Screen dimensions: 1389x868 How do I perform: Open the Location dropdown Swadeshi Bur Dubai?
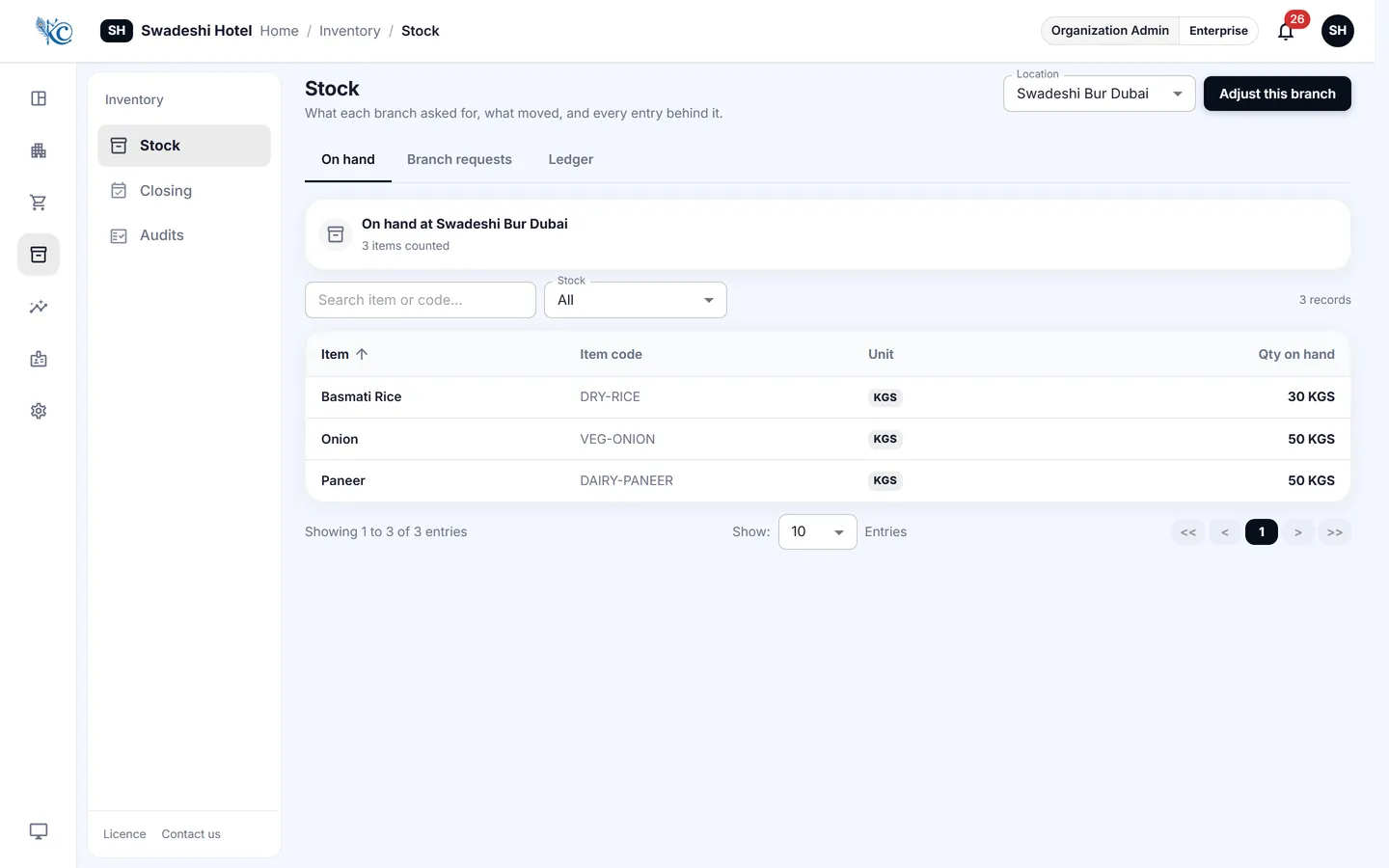click(1100, 94)
